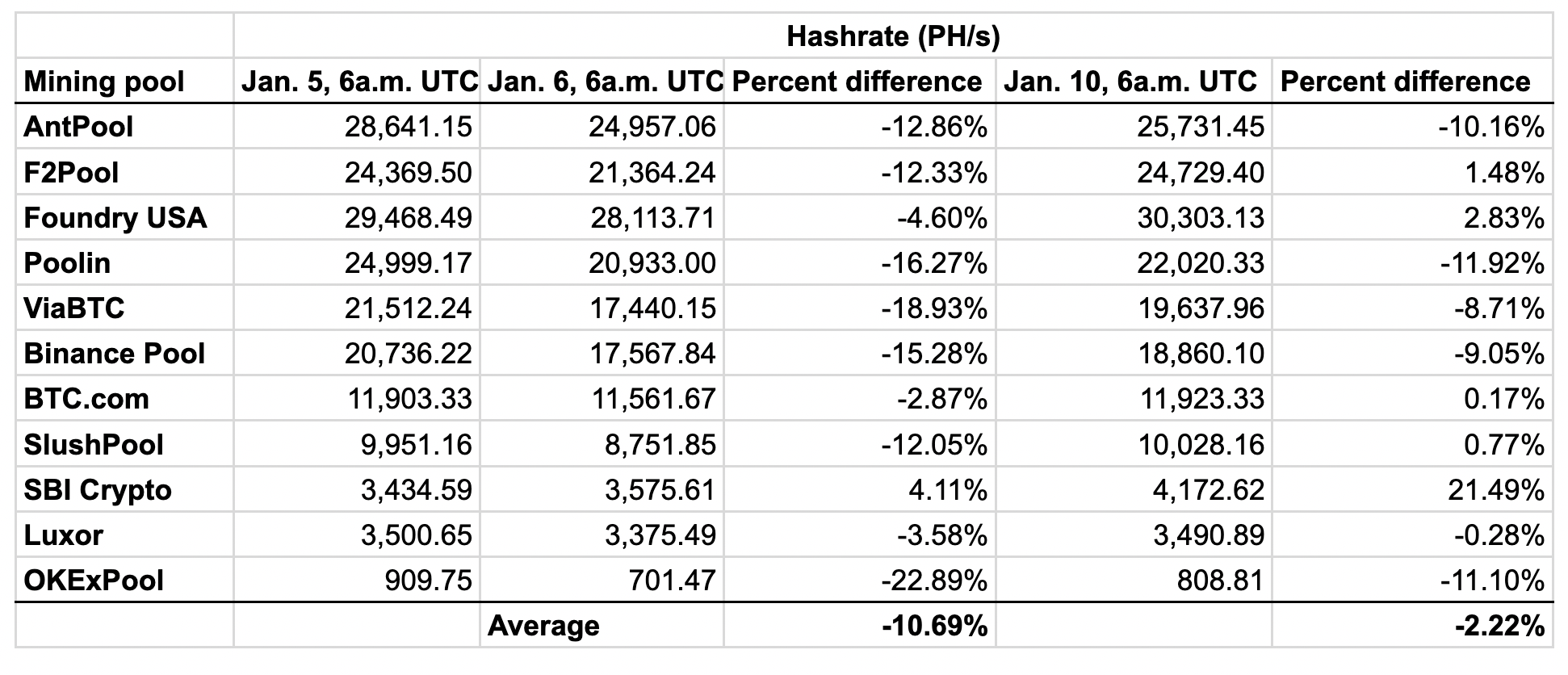Screen dimensions: 1568x675
Task: Select the Mining pool column header
Action: pyautogui.click(x=124, y=82)
